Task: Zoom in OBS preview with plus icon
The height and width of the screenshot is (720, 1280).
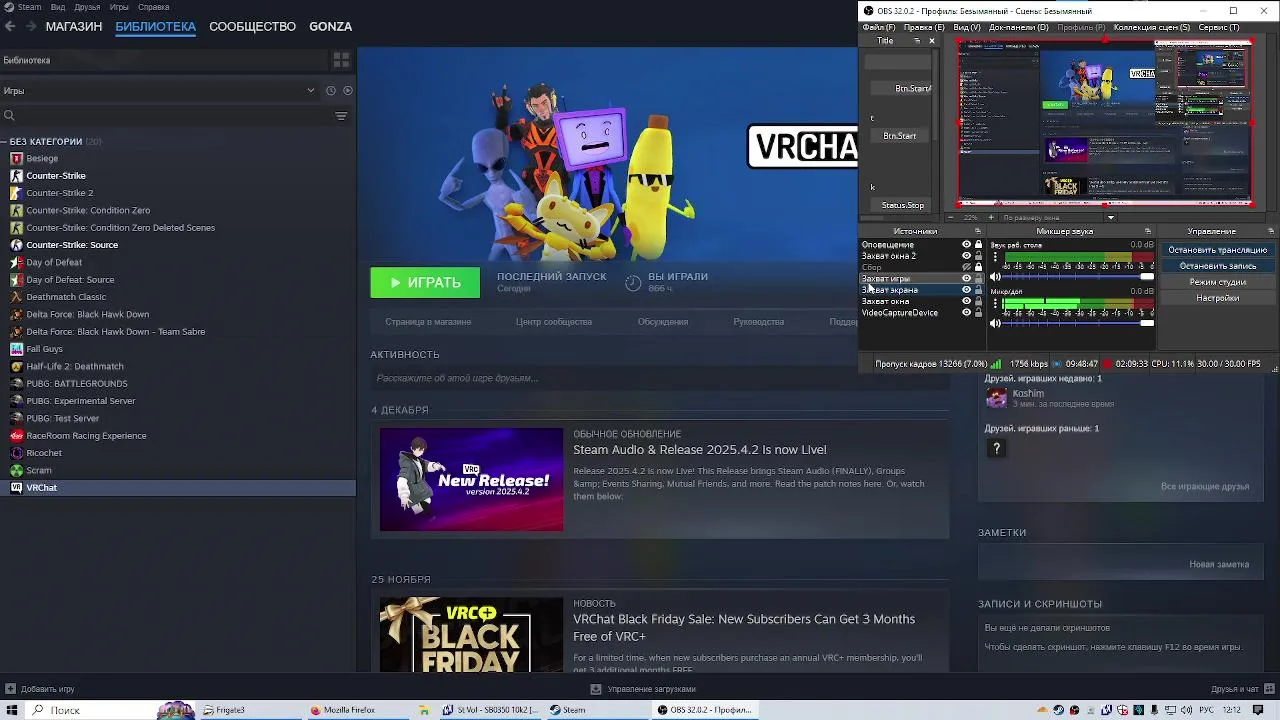Action: pyautogui.click(x=991, y=217)
